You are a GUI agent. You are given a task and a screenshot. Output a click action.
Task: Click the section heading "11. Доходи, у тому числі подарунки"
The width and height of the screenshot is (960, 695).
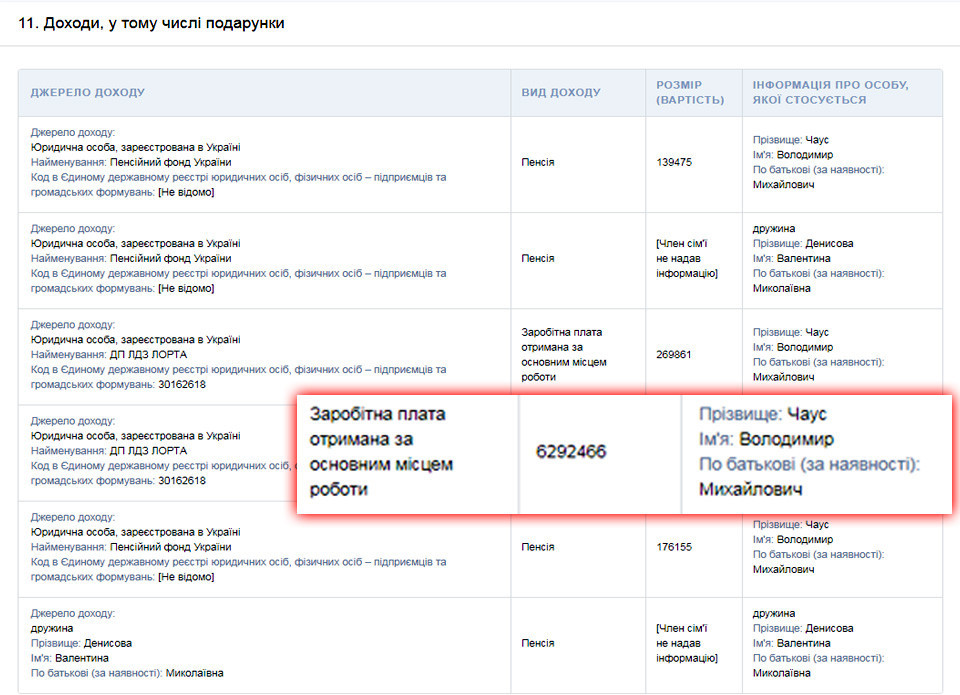tap(151, 23)
